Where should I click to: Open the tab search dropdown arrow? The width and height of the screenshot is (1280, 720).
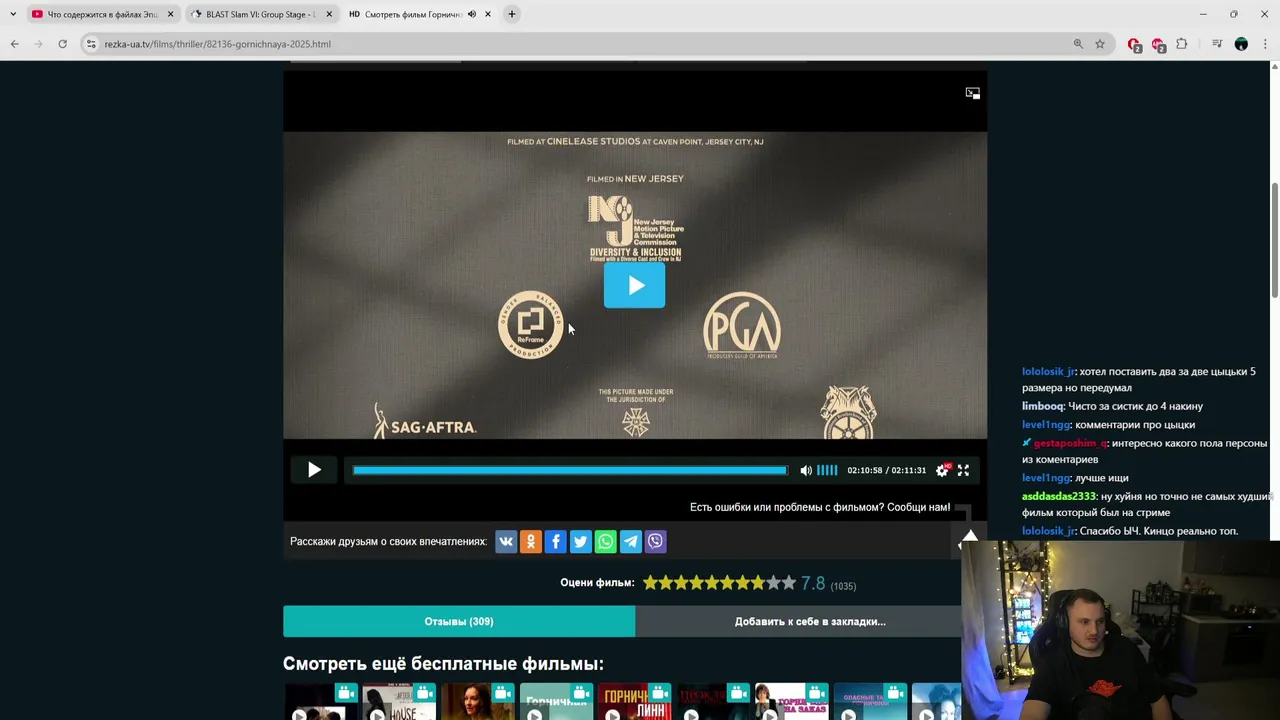[x=12, y=14]
